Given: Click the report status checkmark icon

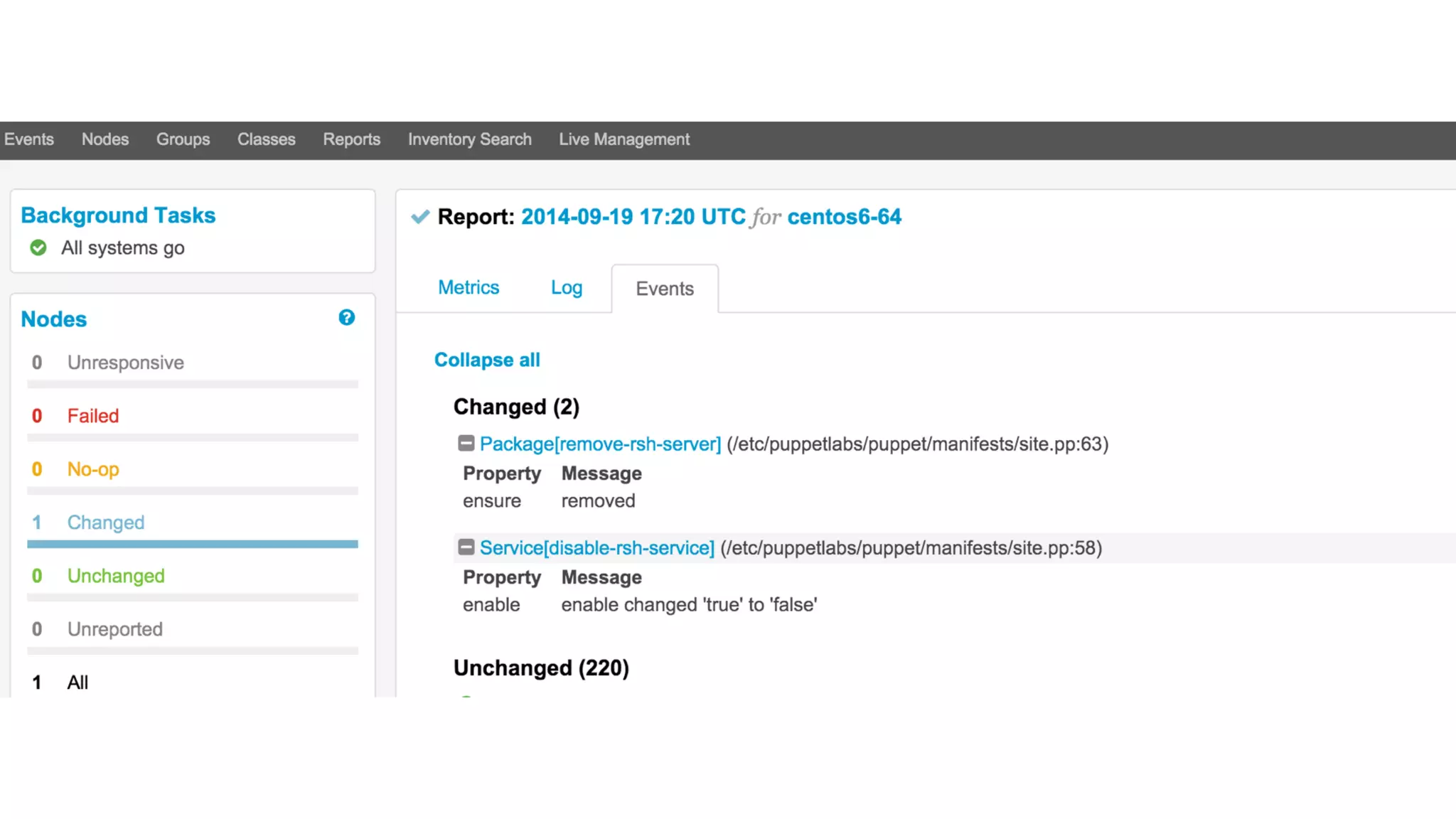Looking at the screenshot, I should 420,217.
